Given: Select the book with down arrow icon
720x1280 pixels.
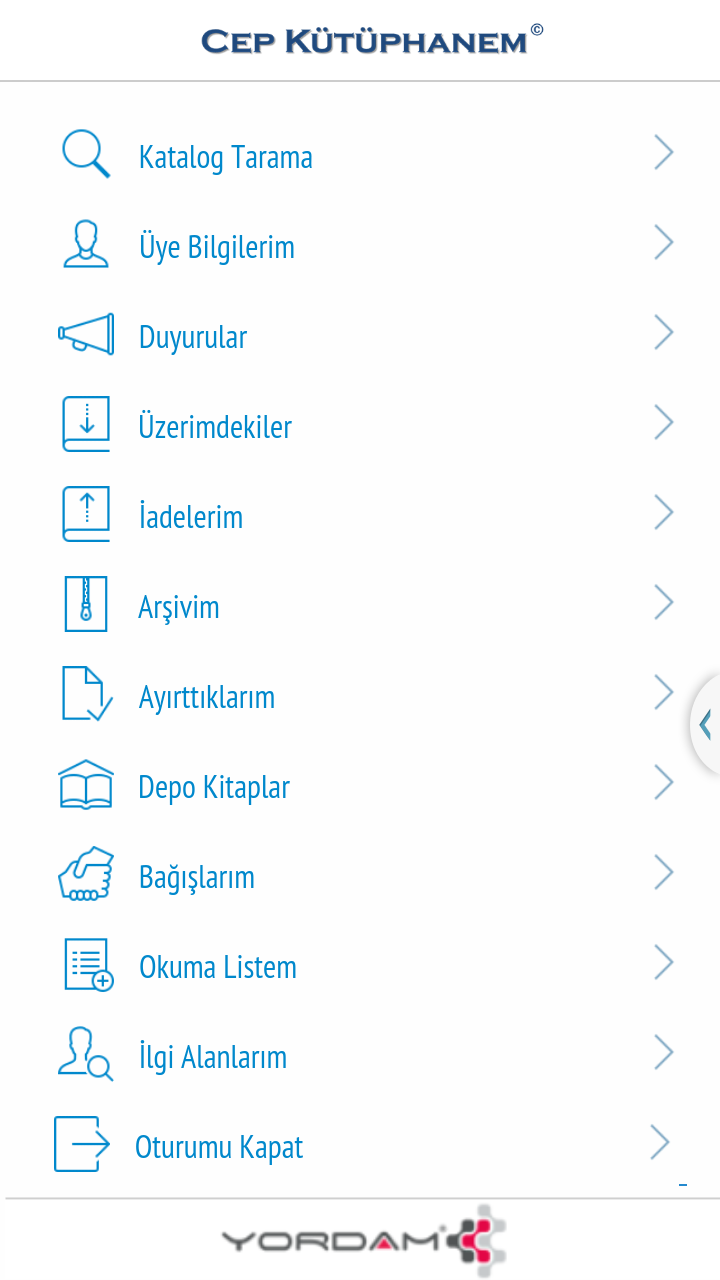Looking at the screenshot, I should (86, 424).
